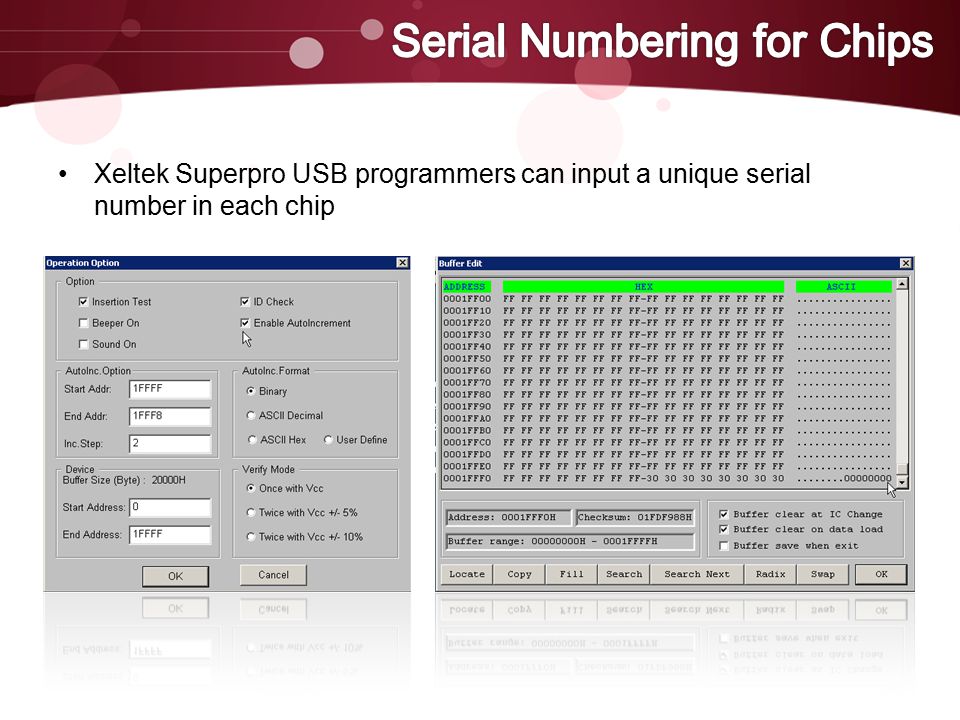960x720 pixels.
Task: Click the scrollbar up arrow in Buffer Edit
Action: pyautogui.click(x=902, y=285)
